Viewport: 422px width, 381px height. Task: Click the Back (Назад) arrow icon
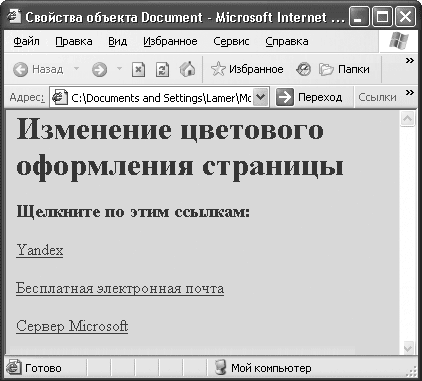click(x=21, y=70)
